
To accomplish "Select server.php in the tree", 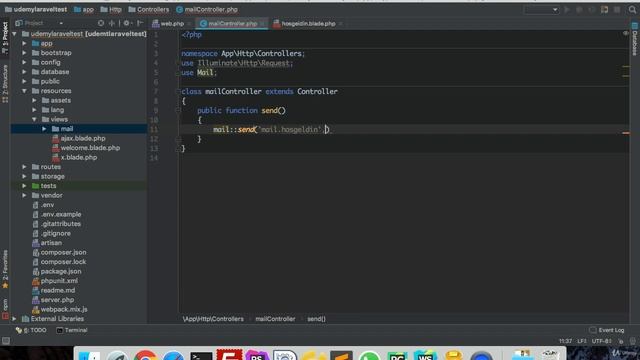I will [x=53, y=300].
